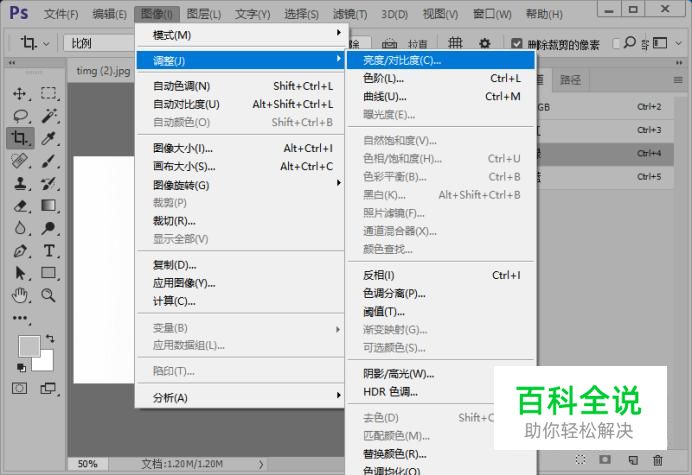
Task: Expand the Analysis submenu
Action: tap(241, 397)
